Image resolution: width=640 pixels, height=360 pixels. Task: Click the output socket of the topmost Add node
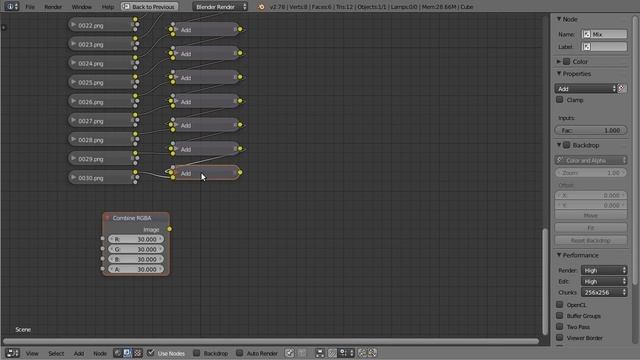tap(240, 29)
